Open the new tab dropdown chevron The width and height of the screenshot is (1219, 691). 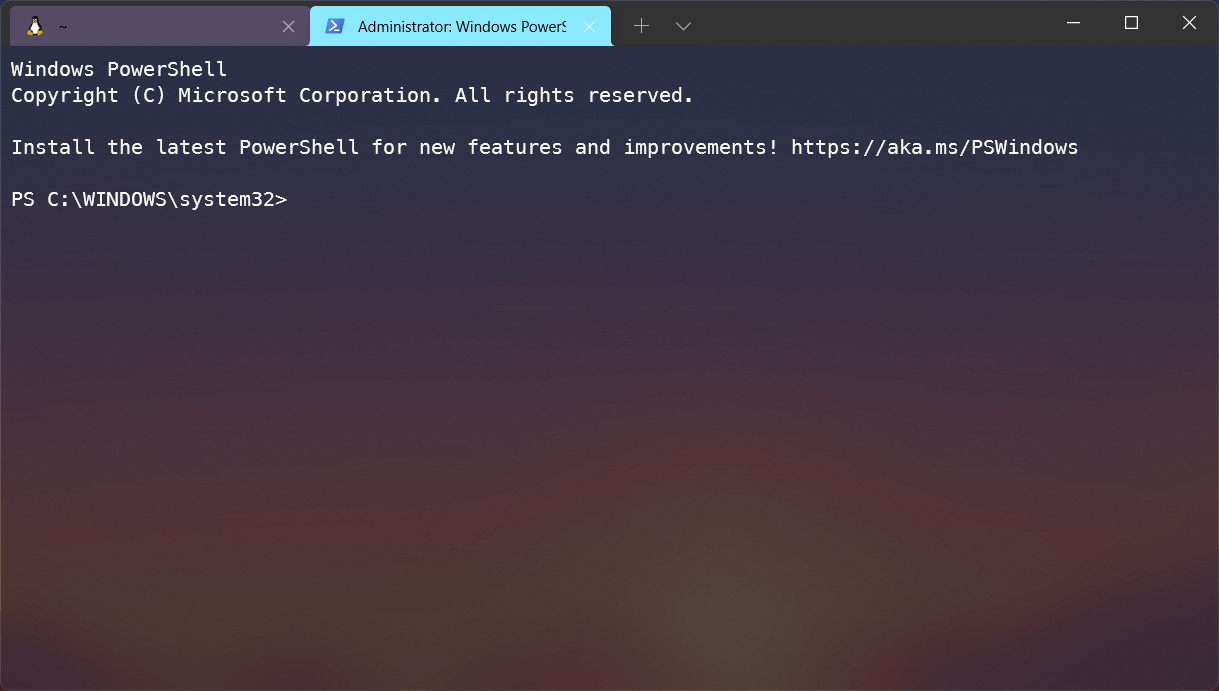tap(683, 25)
